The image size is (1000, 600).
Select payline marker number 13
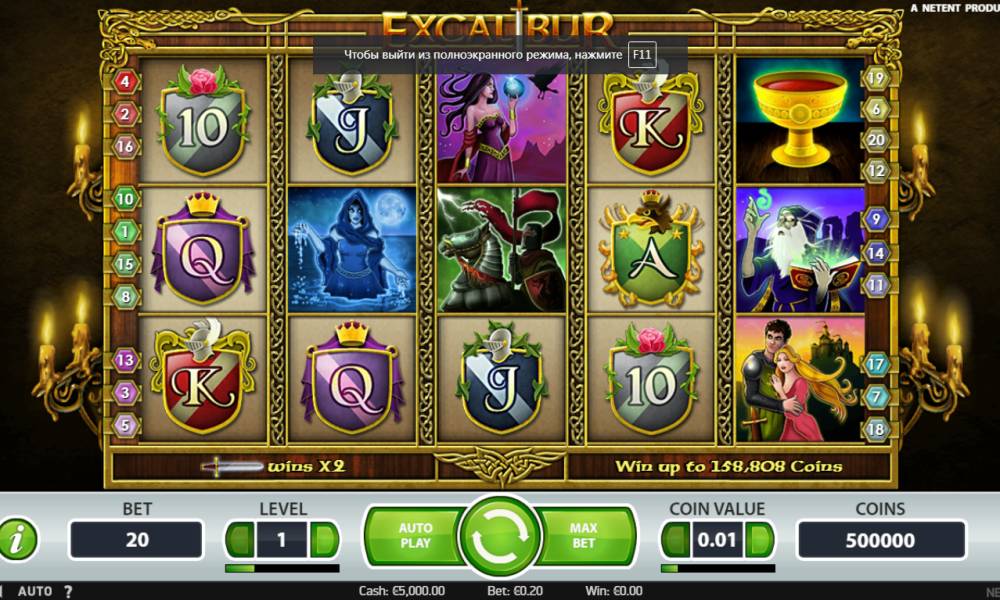126,360
